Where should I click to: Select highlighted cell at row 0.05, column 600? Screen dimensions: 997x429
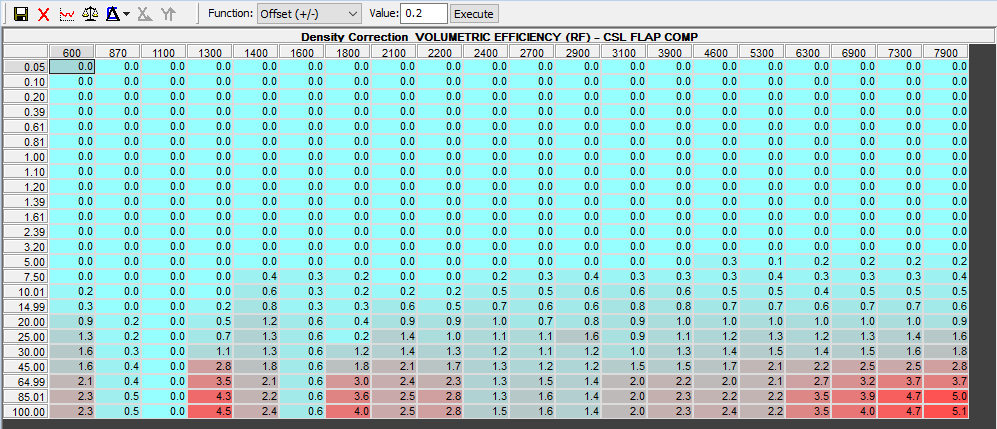point(72,66)
